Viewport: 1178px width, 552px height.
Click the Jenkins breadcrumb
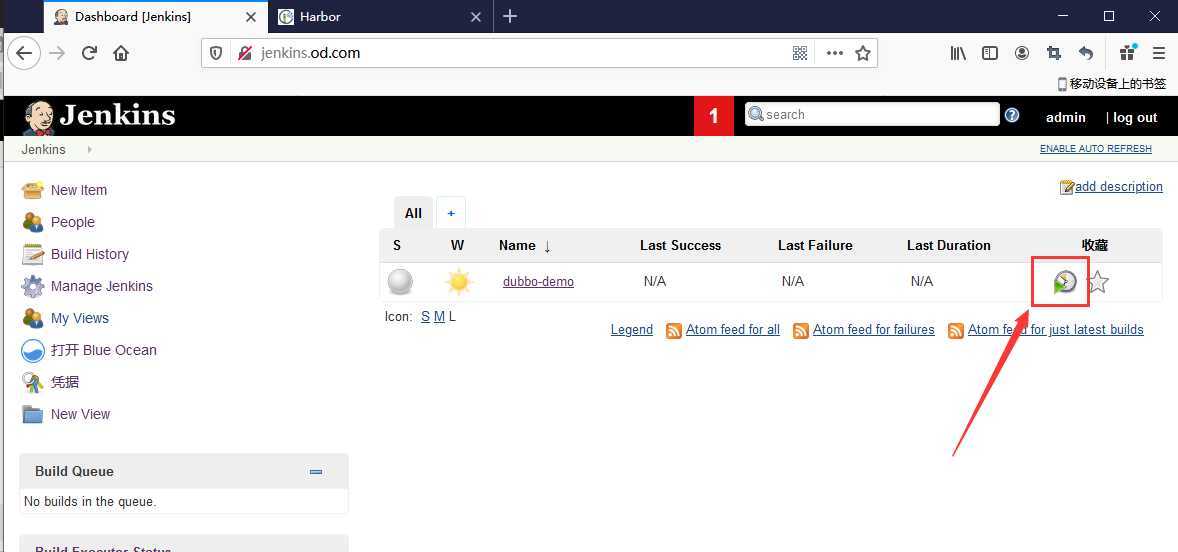[44, 149]
